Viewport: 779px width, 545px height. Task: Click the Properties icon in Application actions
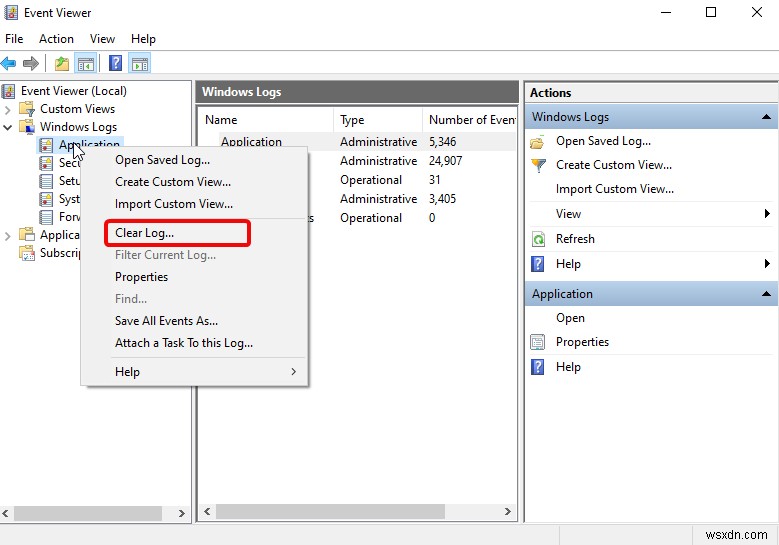click(538, 342)
